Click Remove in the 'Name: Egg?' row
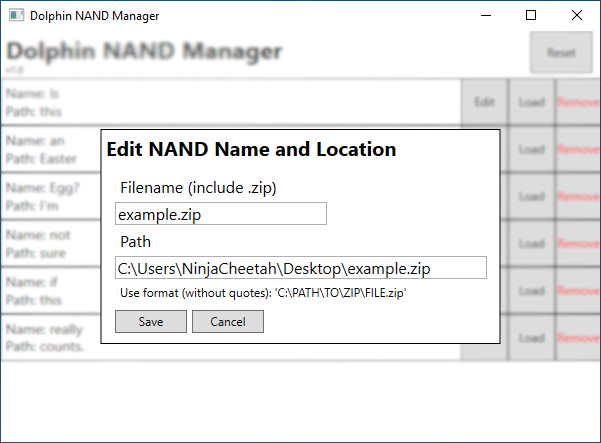This screenshot has width=601, height=443. (578, 196)
